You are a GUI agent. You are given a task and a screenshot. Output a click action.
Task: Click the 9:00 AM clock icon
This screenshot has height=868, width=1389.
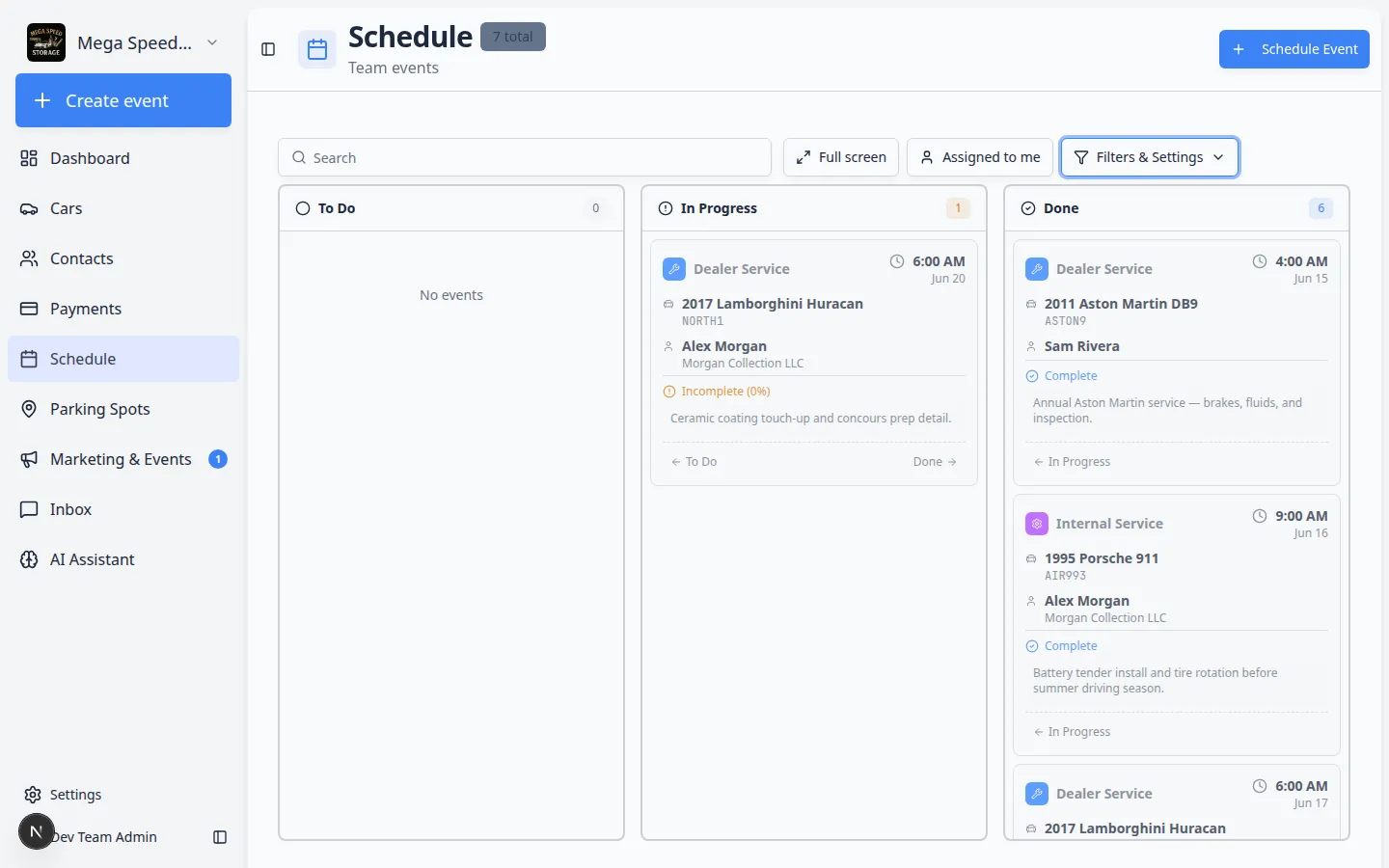(x=1260, y=516)
